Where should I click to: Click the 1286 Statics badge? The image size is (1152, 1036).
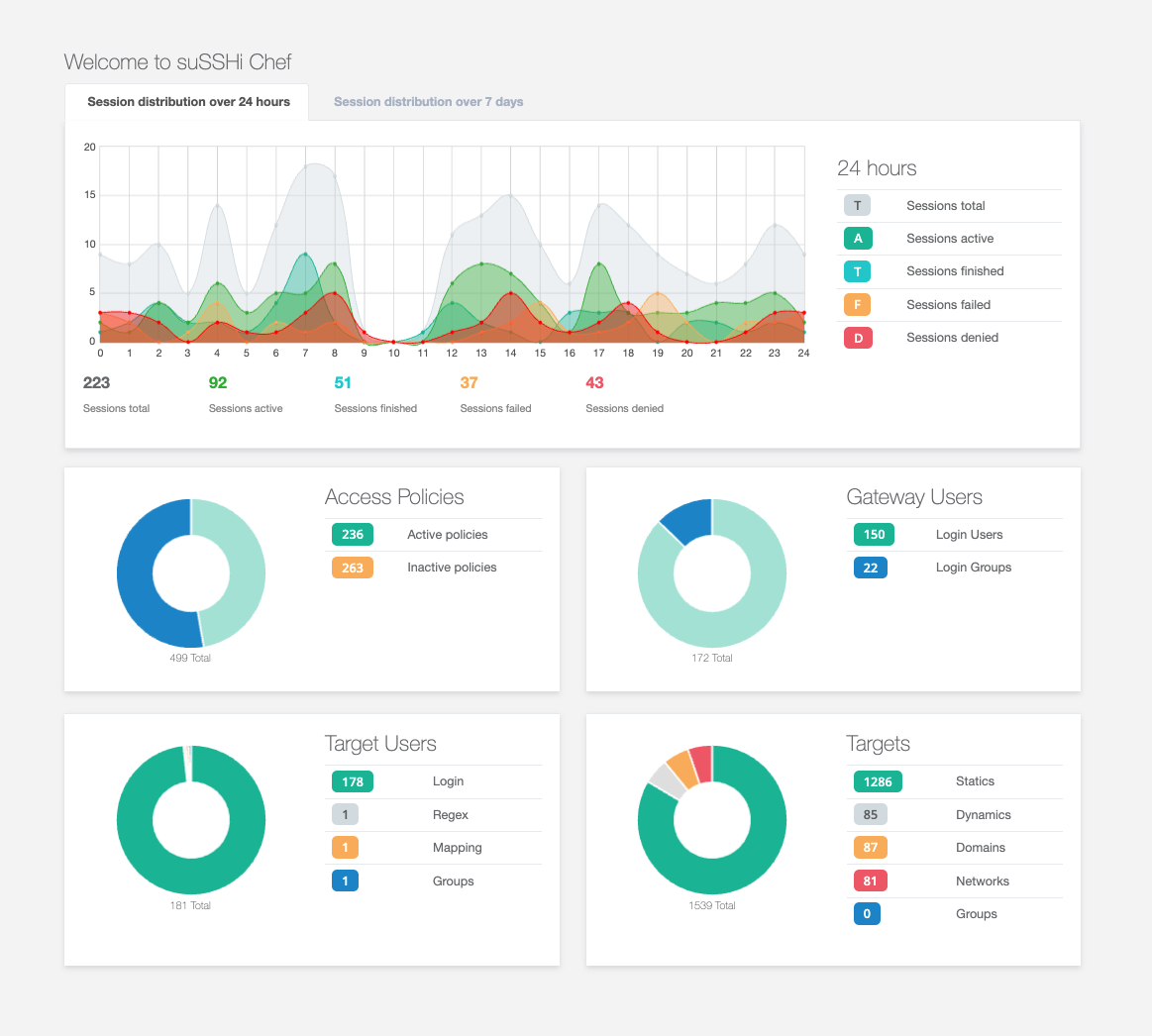(878, 781)
